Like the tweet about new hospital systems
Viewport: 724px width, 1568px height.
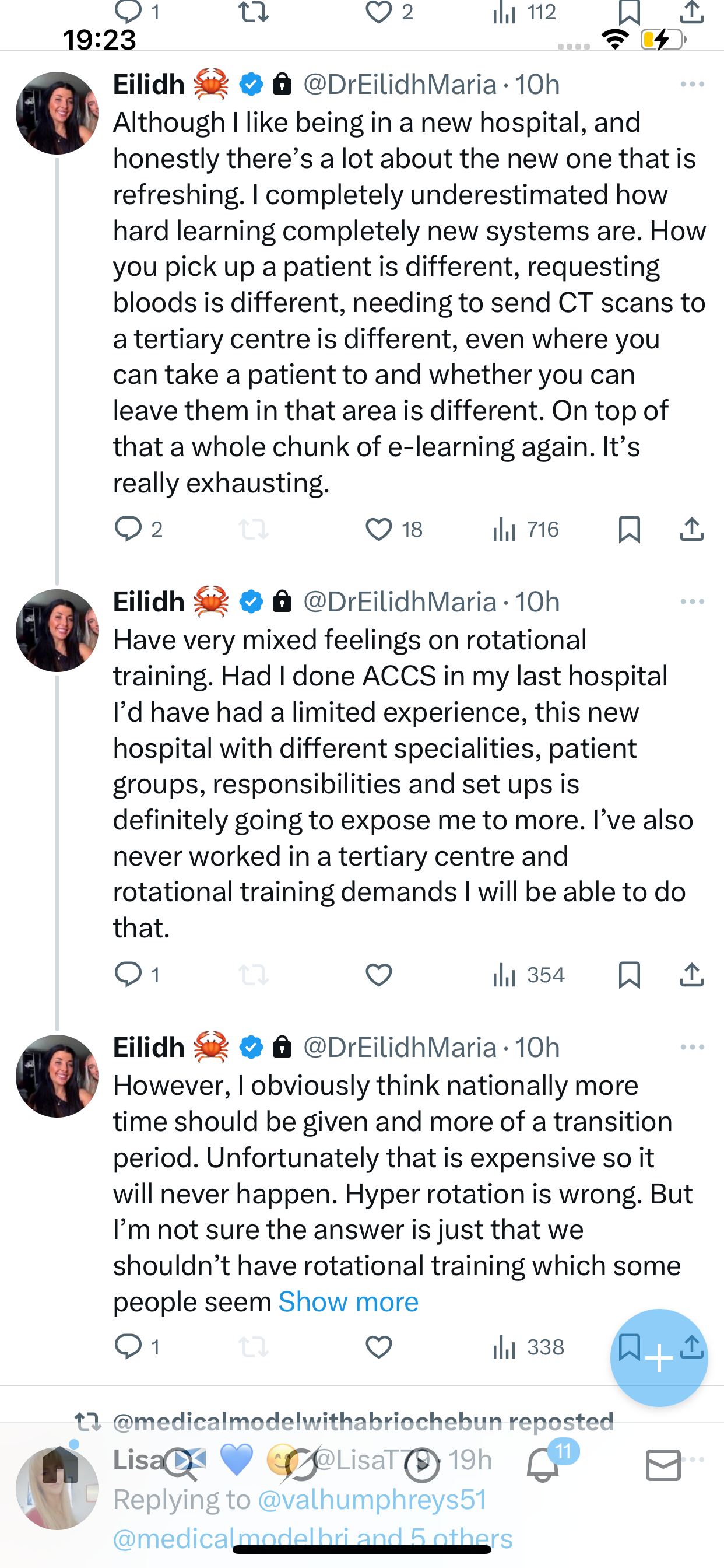(x=378, y=529)
